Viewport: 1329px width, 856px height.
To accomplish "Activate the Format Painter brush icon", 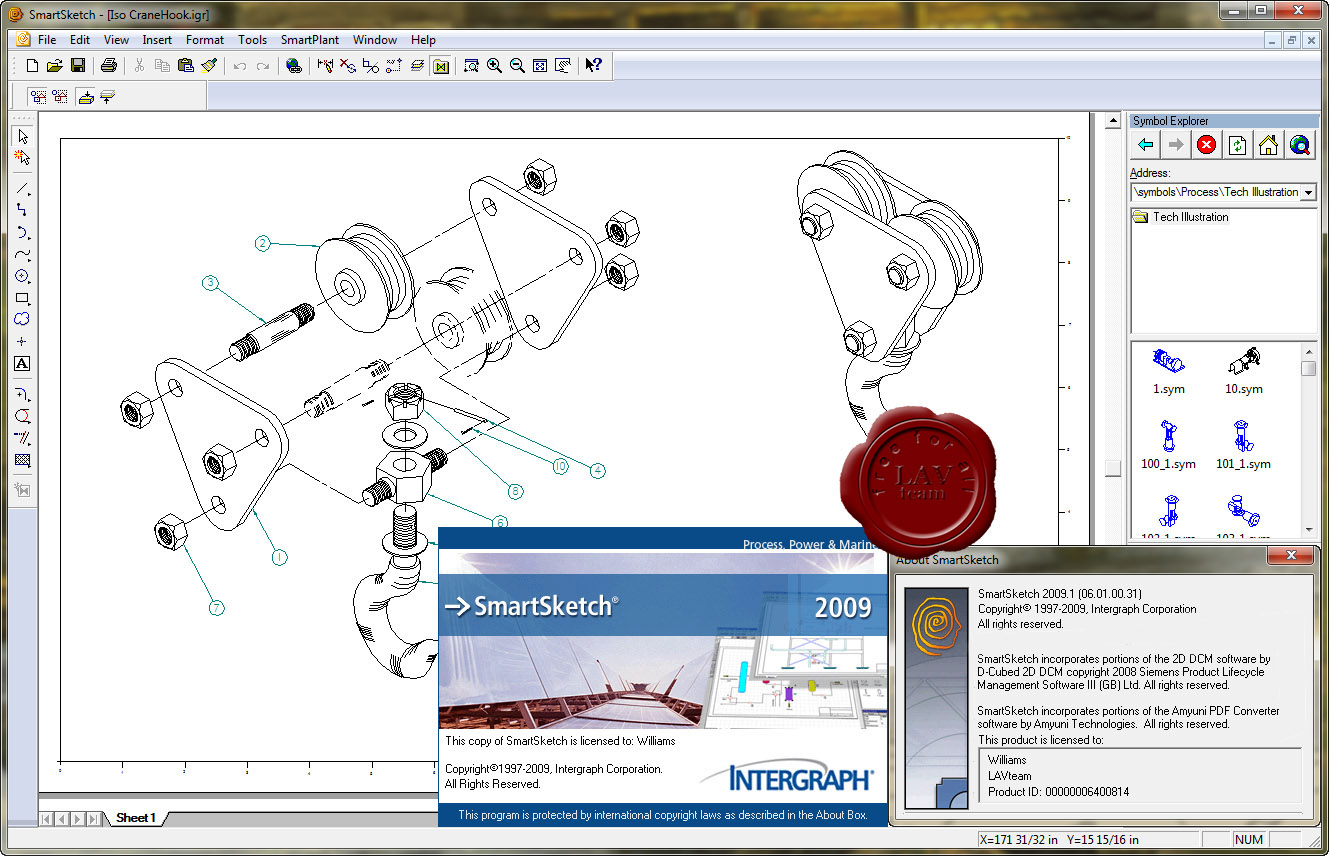I will pyautogui.click(x=208, y=66).
